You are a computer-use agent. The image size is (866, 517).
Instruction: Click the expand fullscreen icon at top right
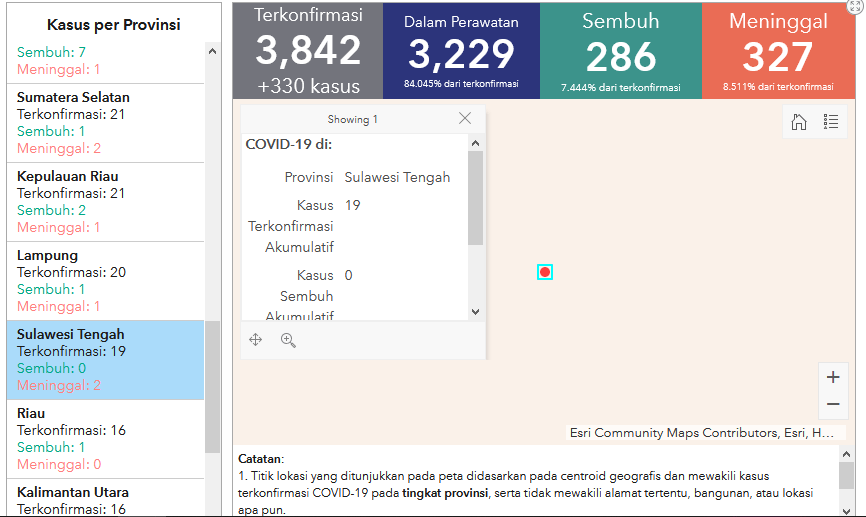click(x=855, y=7)
